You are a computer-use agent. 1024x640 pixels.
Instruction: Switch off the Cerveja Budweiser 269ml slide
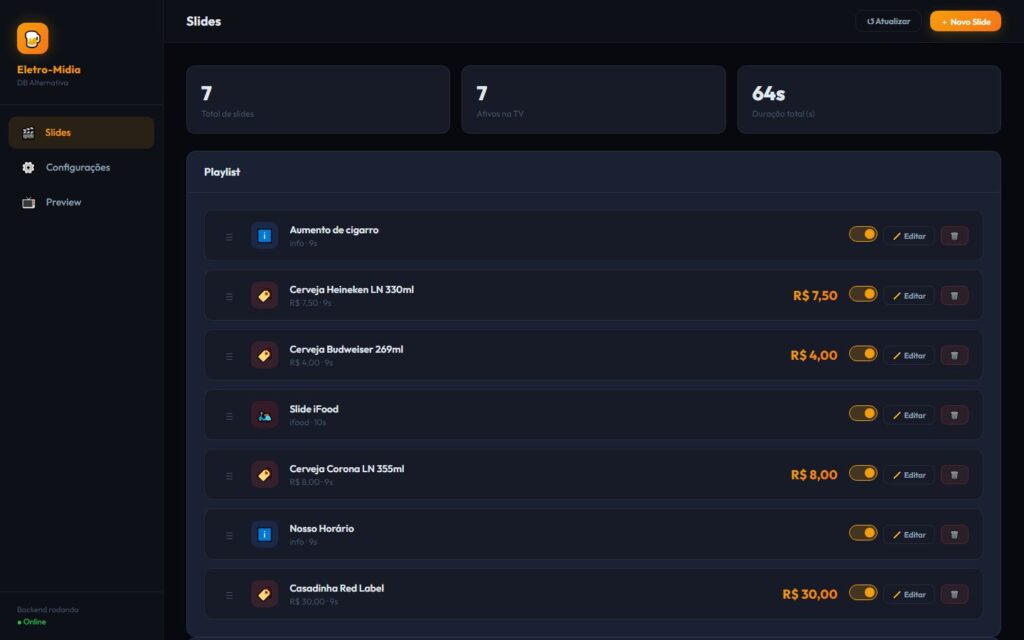(863, 354)
